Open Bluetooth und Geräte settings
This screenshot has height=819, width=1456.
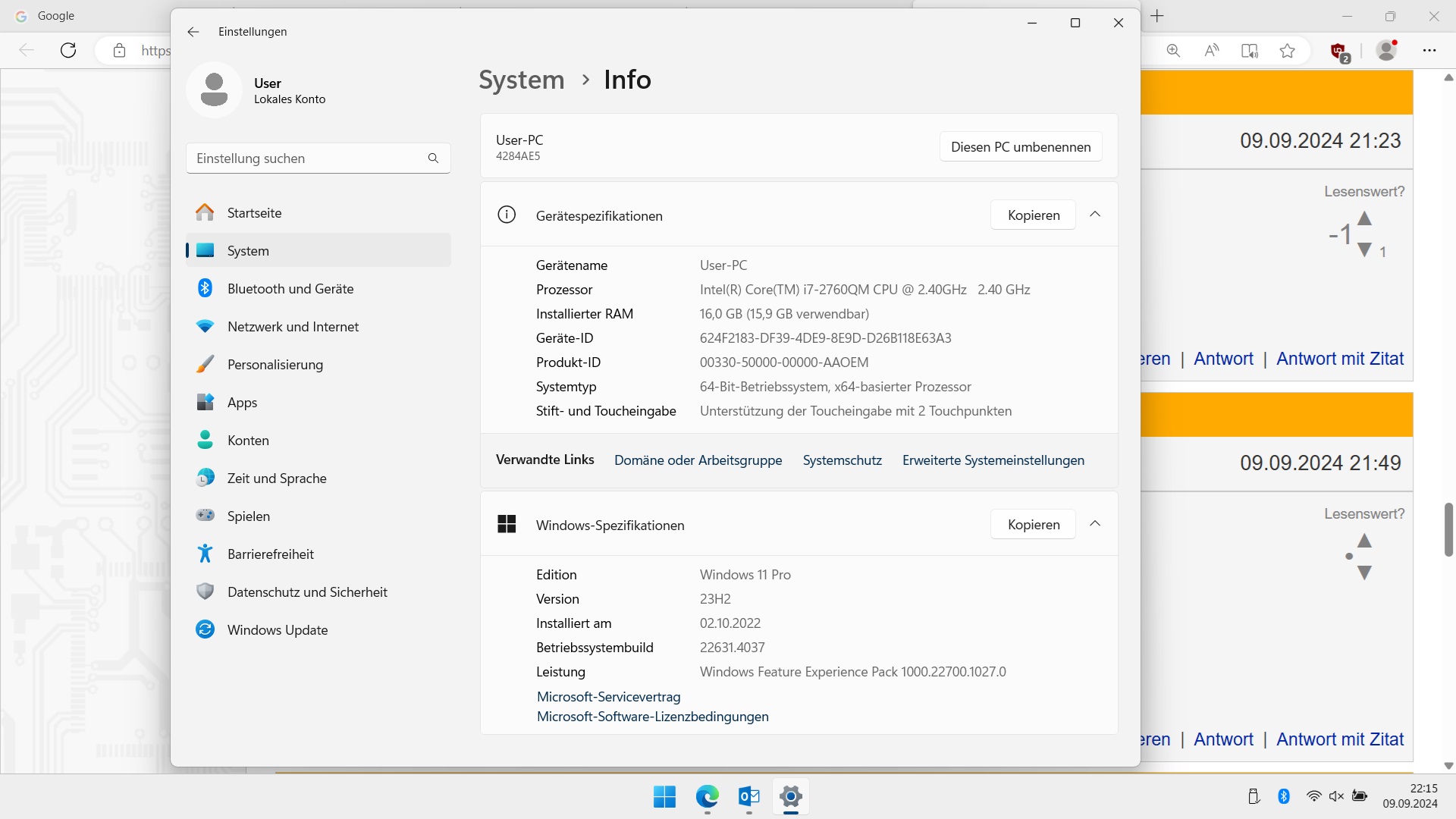pos(318,289)
